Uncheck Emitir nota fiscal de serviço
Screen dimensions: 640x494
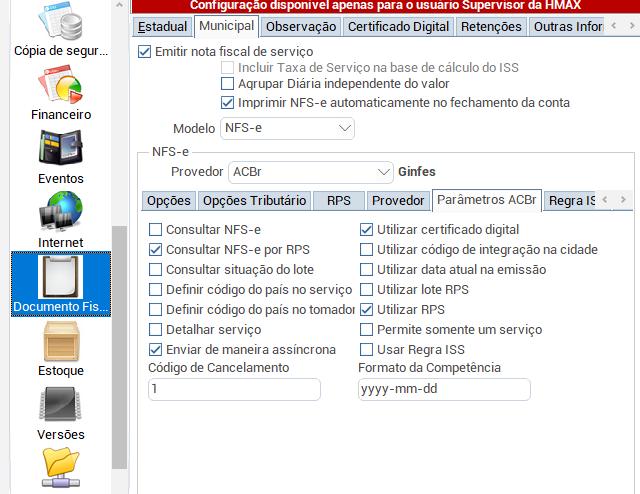coord(146,51)
